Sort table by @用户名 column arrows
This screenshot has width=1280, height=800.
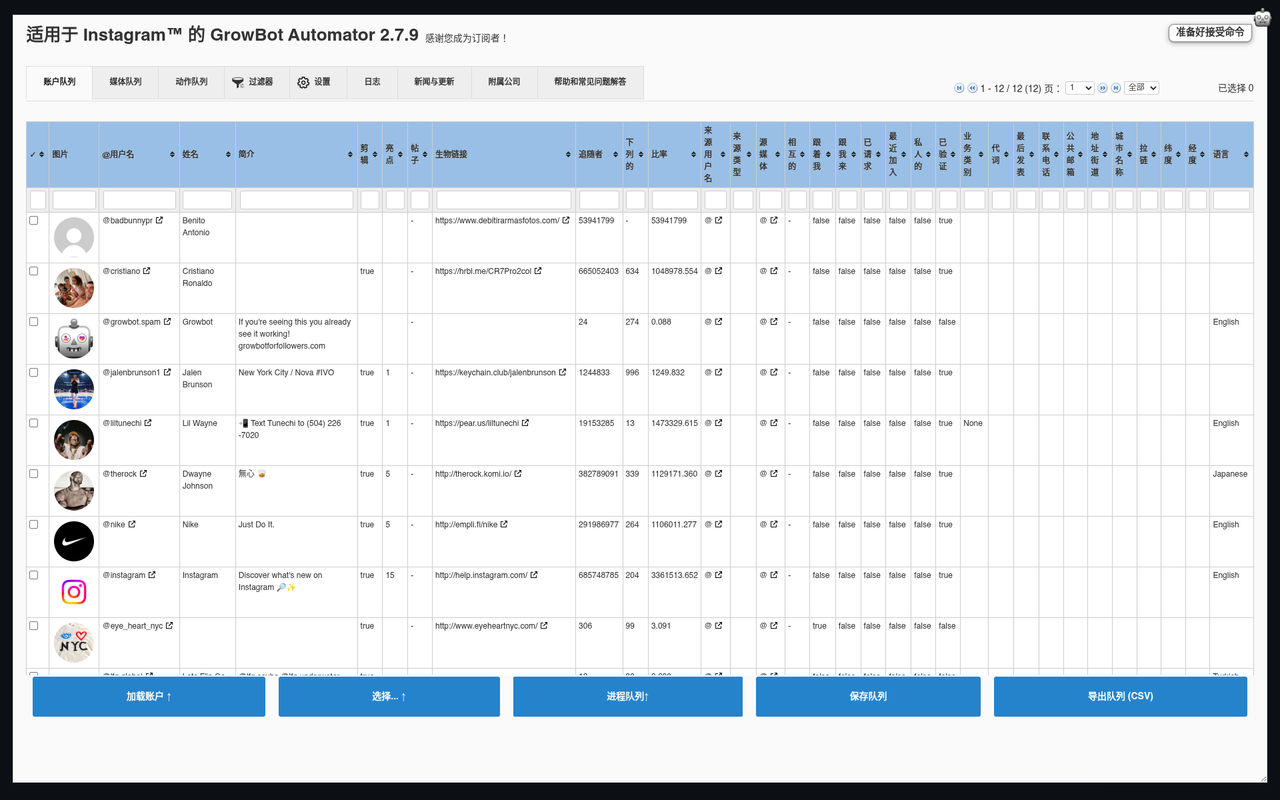pyautogui.click(x=172, y=155)
